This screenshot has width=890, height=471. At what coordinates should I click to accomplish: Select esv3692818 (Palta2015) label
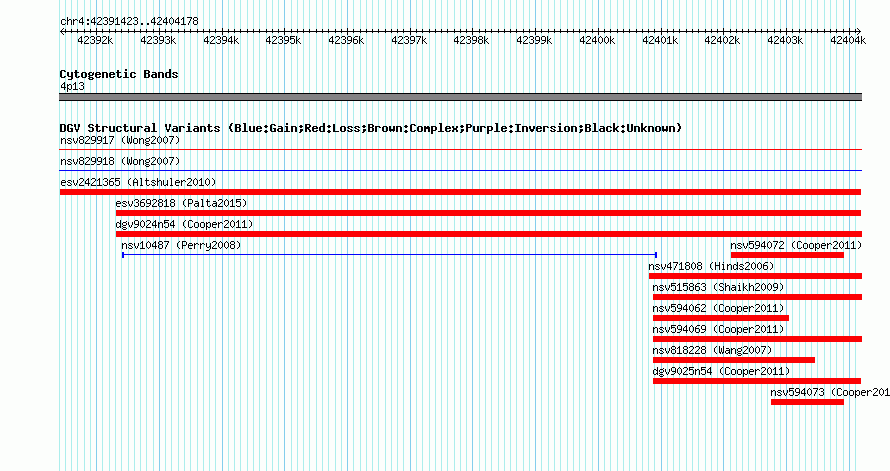pos(181,203)
